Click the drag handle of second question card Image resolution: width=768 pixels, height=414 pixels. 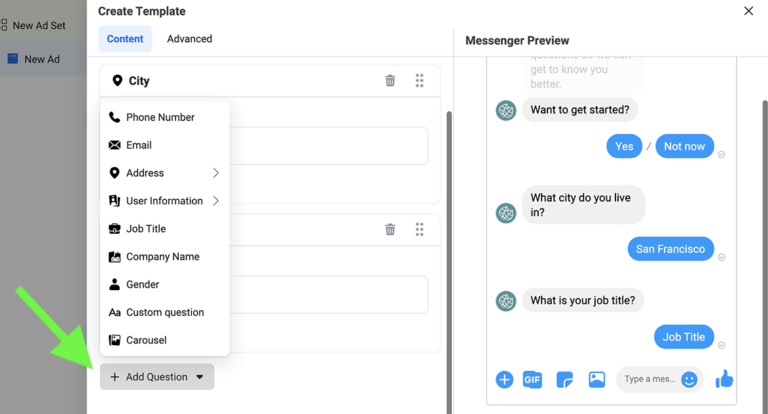[419, 229]
